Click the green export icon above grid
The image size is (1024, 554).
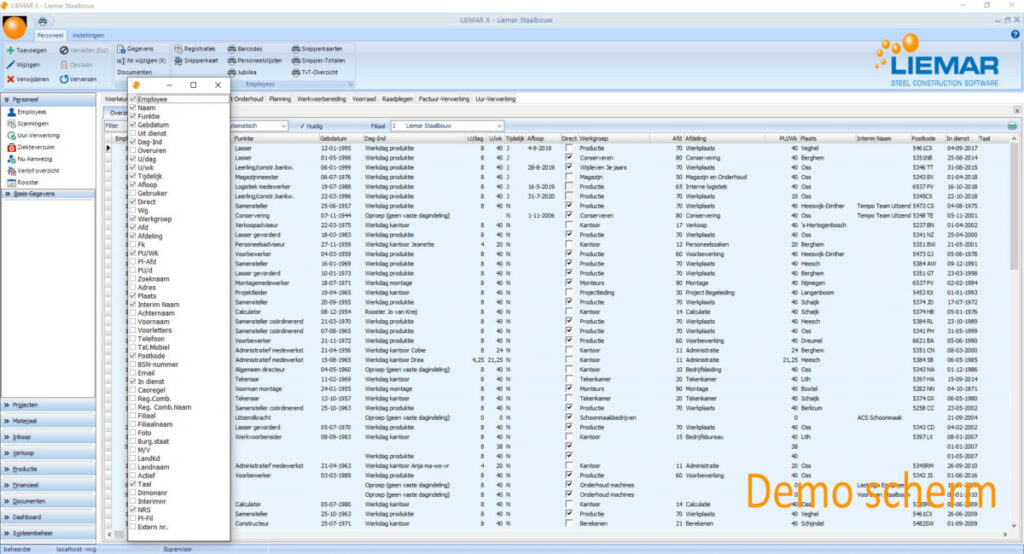(1012, 126)
